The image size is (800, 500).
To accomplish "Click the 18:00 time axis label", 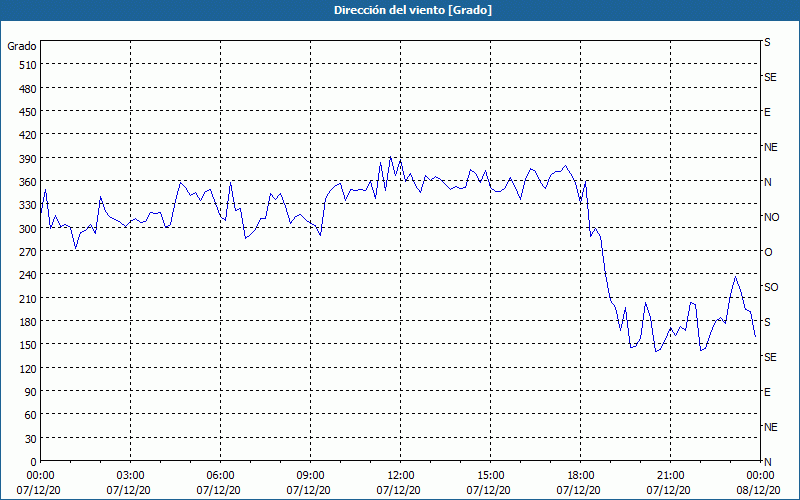I will [581, 476].
